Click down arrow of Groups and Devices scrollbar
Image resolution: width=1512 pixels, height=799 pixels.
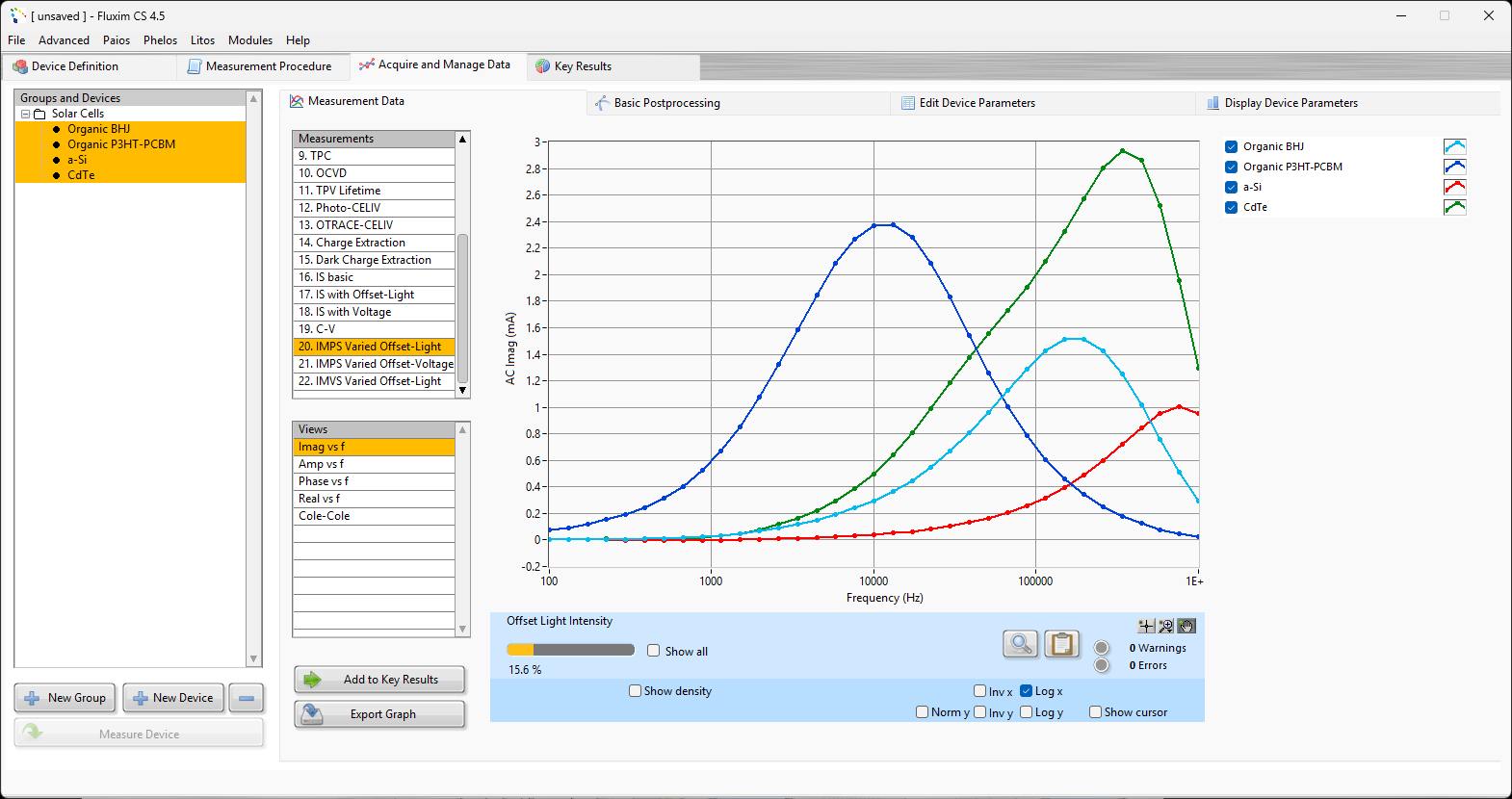(254, 659)
